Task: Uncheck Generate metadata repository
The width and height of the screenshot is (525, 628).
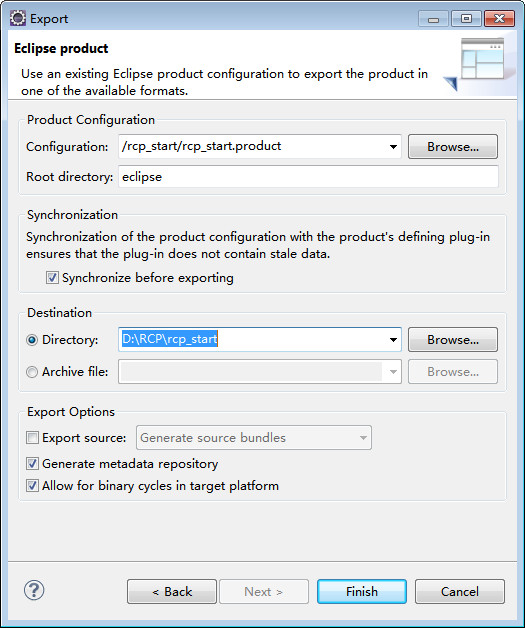Action: [x=32, y=463]
